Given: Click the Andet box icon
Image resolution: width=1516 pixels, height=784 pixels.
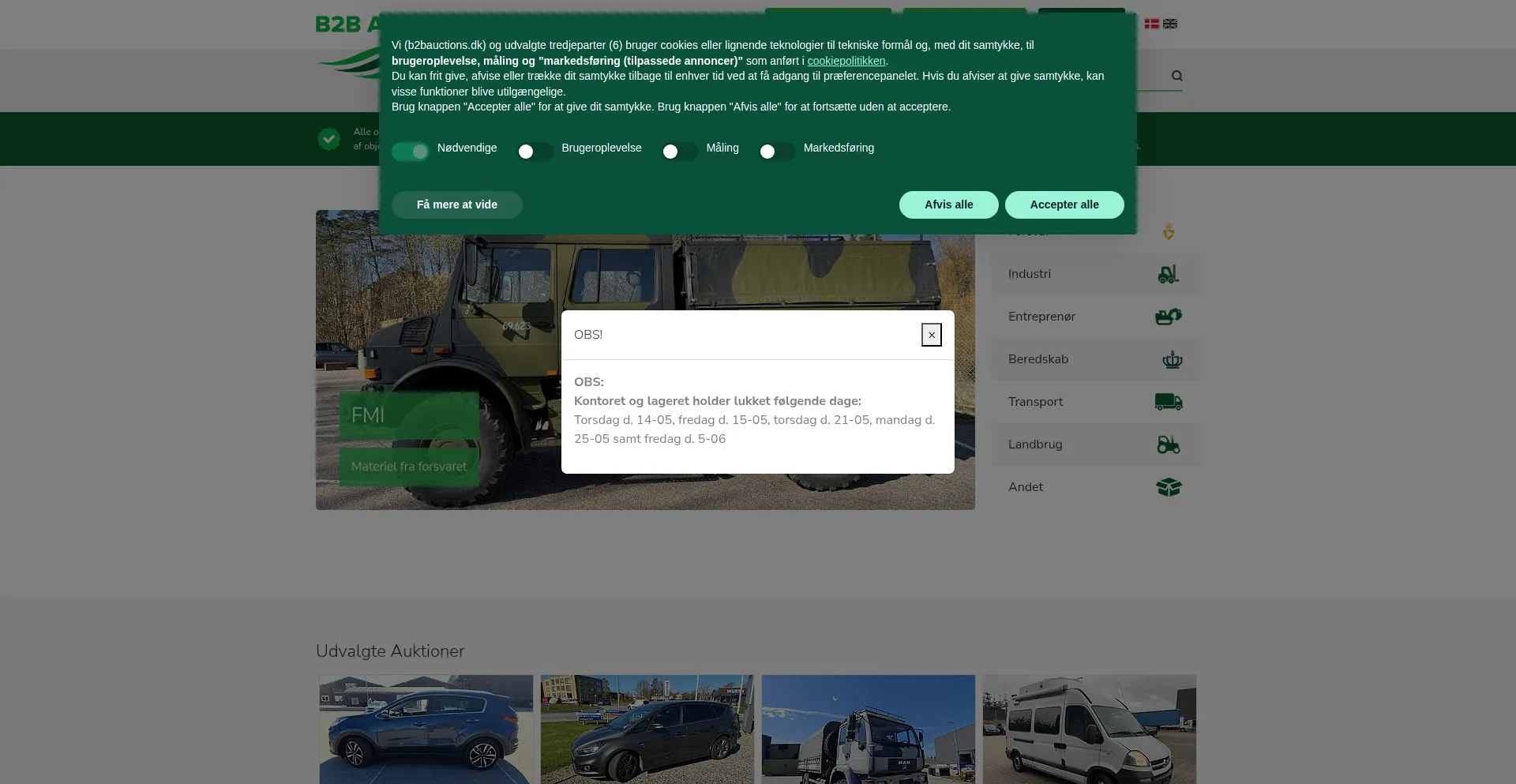Looking at the screenshot, I should [x=1169, y=487].
